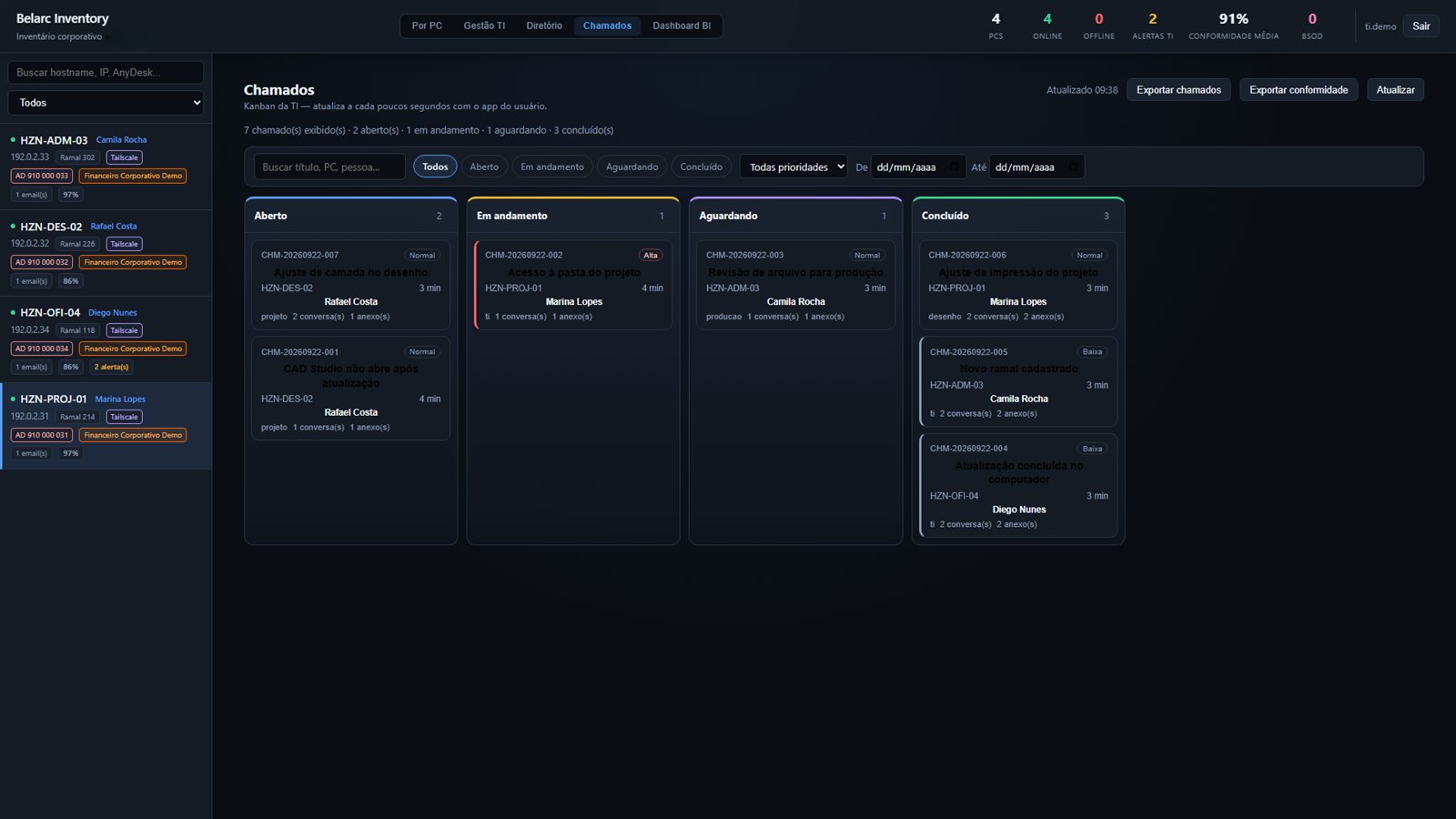The width and height of the screenshot is (1456, 819).
Task: Click 'AD 910 000 032' badge of HZN-DES-02
Action: tap(42, 262)
